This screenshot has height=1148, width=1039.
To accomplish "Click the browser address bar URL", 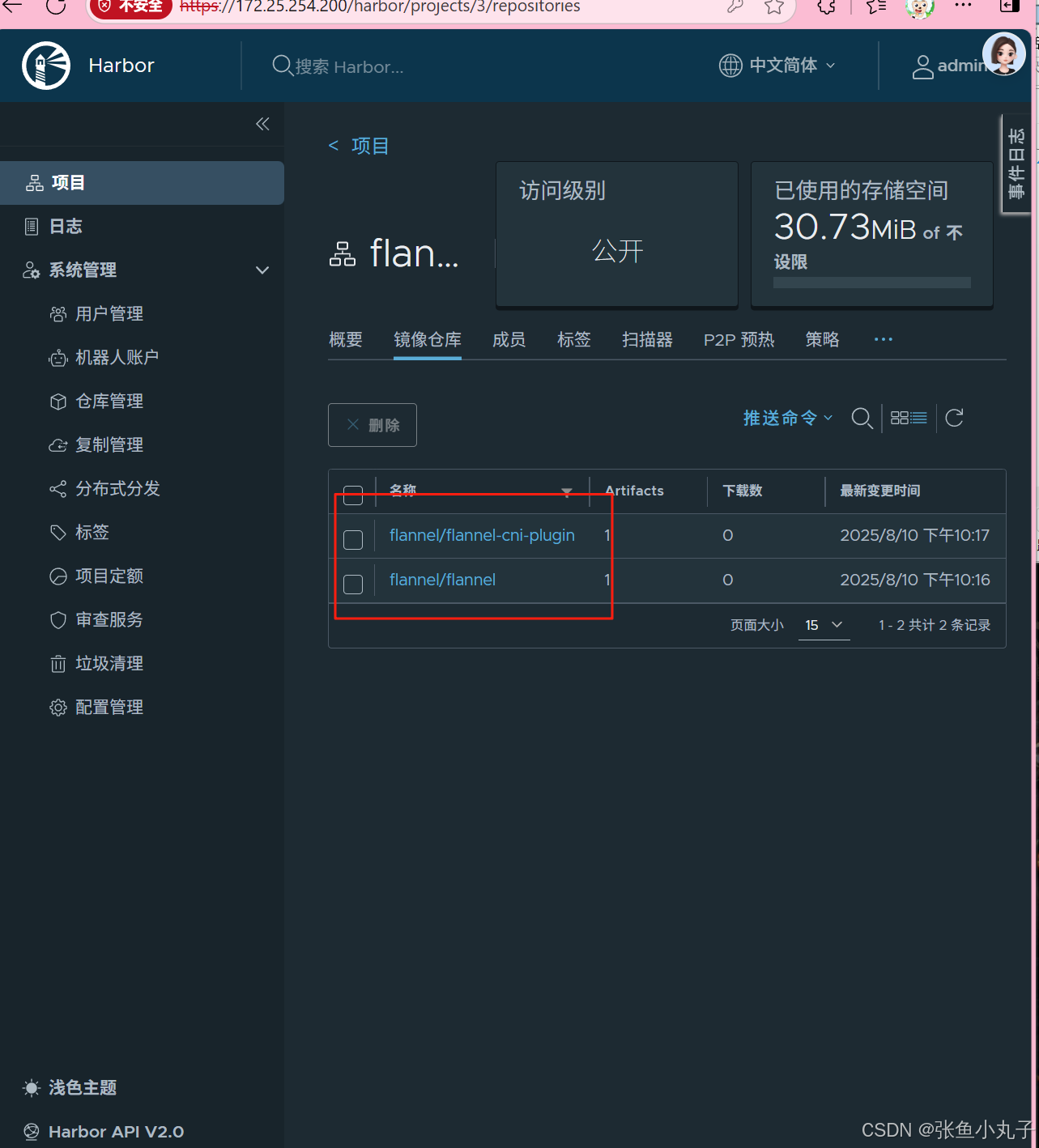I will pos(381,6).
